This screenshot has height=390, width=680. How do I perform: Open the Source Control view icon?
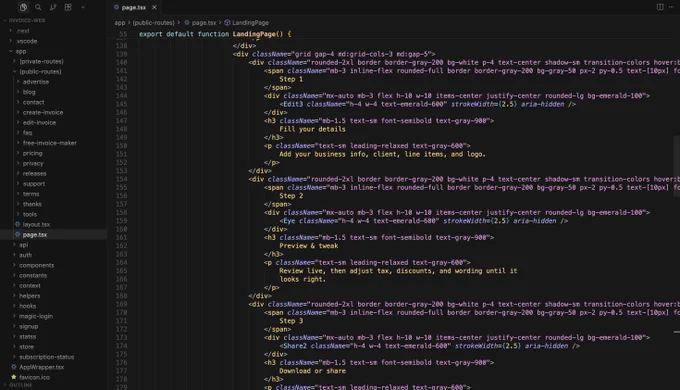53,7
